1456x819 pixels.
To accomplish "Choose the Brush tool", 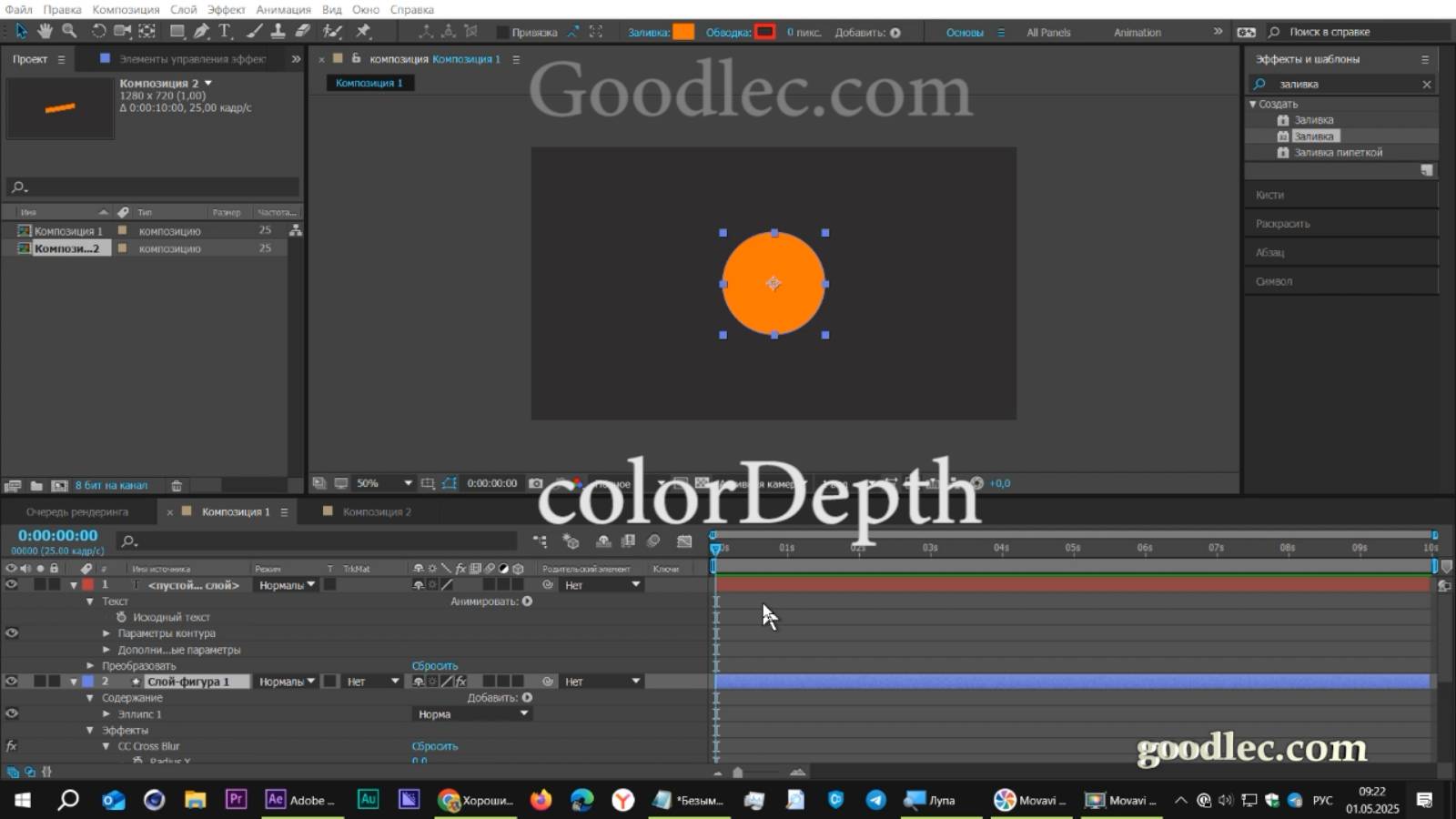I will click(x=253, y=30).
